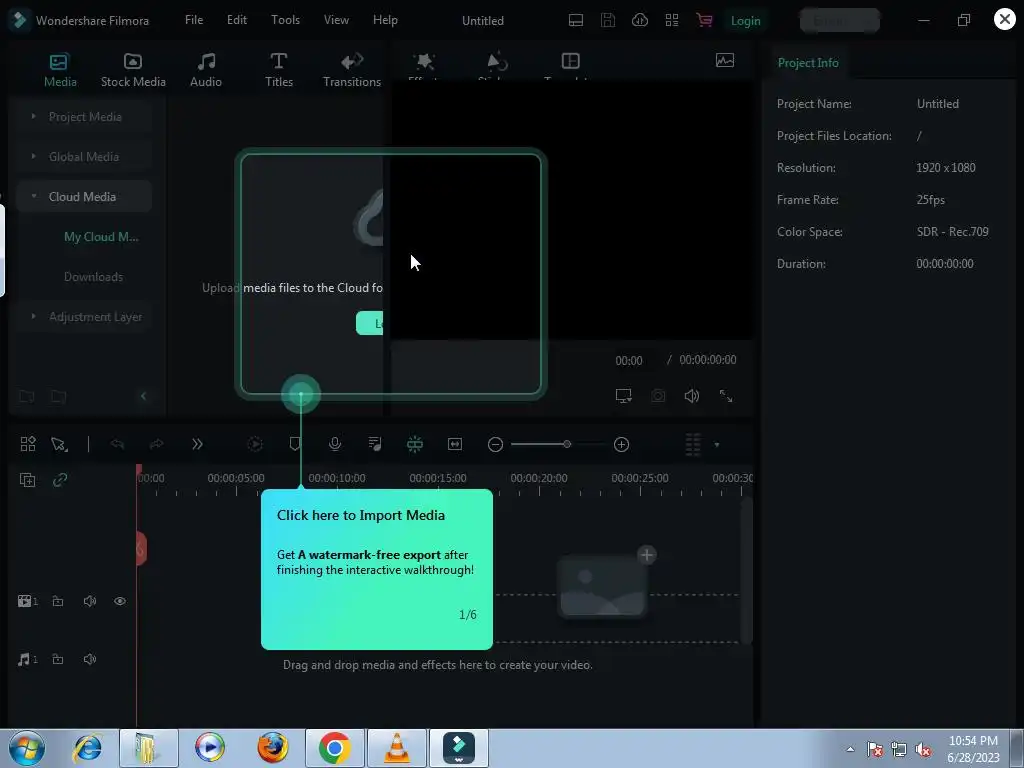Click the timeline vertical scrollbar
Image resolution: width=1024 pixels, height=768 pixels.
(x=746, y=570)
